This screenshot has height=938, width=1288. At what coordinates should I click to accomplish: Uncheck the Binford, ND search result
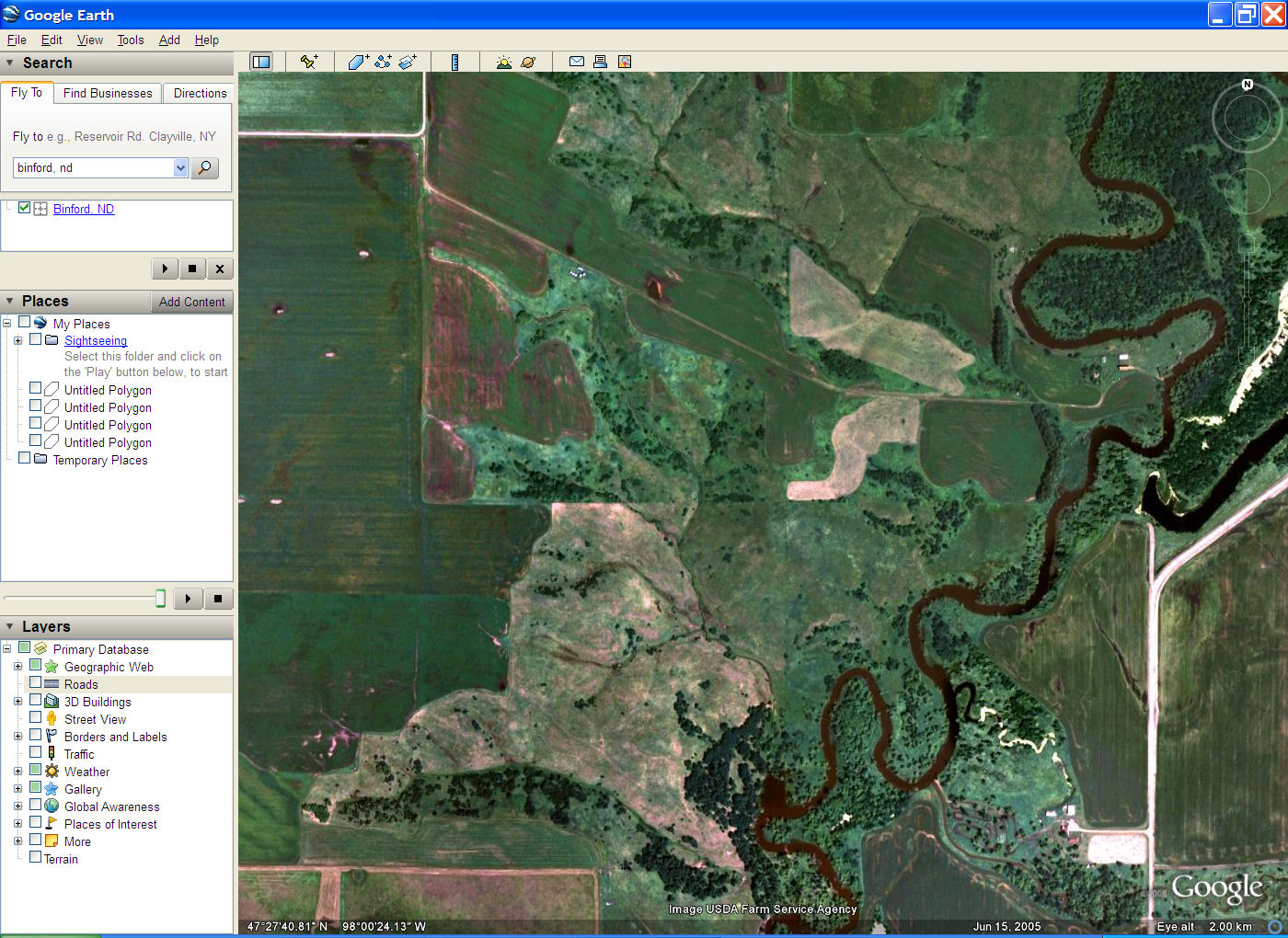[x=25, y=208]
